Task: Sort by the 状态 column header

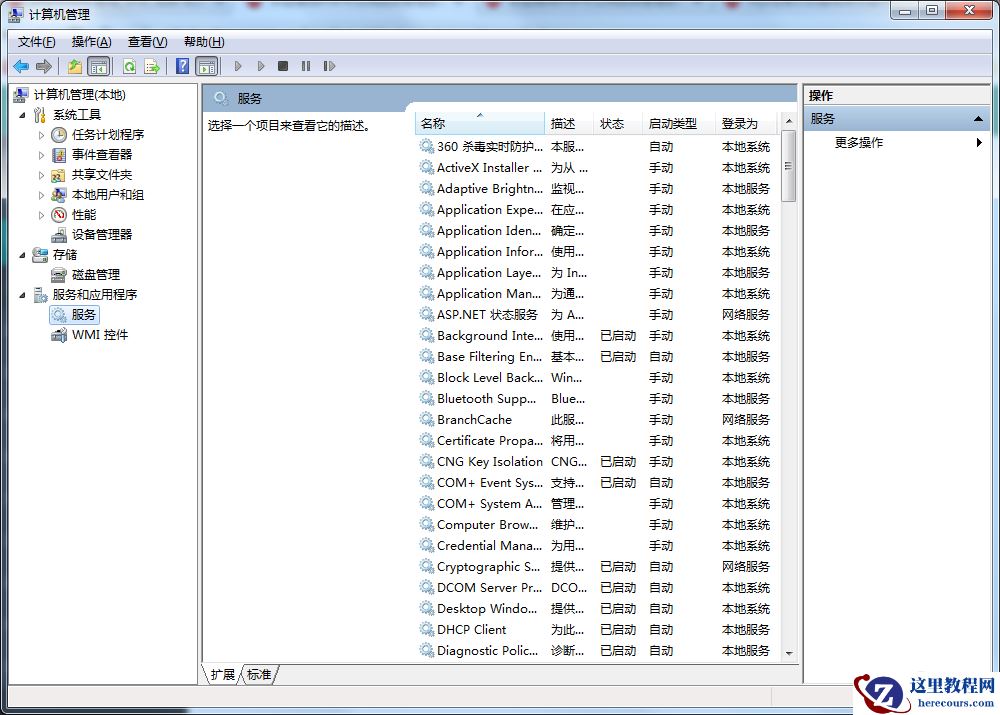Action: tap(619, 124)
